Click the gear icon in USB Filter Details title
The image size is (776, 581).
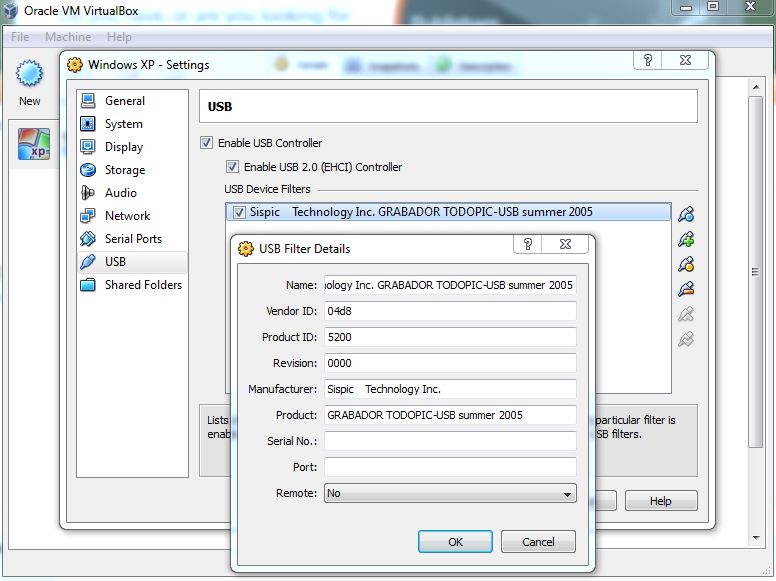pos(246,248)
